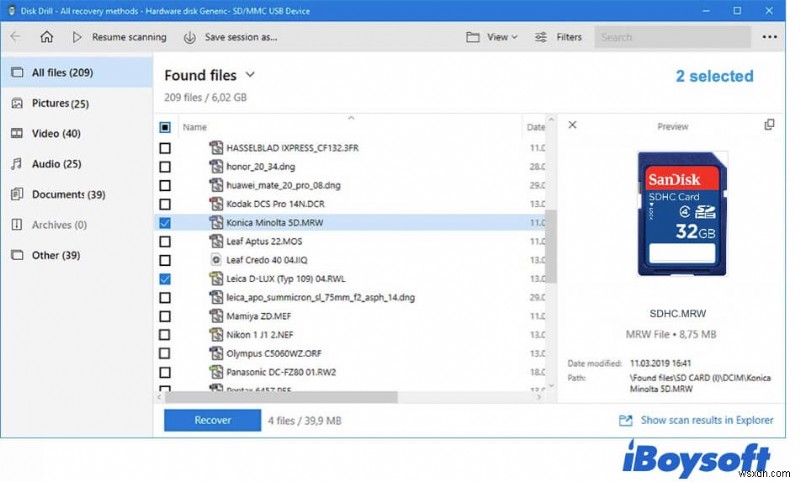Check the Olympus C5060WZ.ORF checkbox
Viewport: 800px width, 482px height.
(165, 353)
